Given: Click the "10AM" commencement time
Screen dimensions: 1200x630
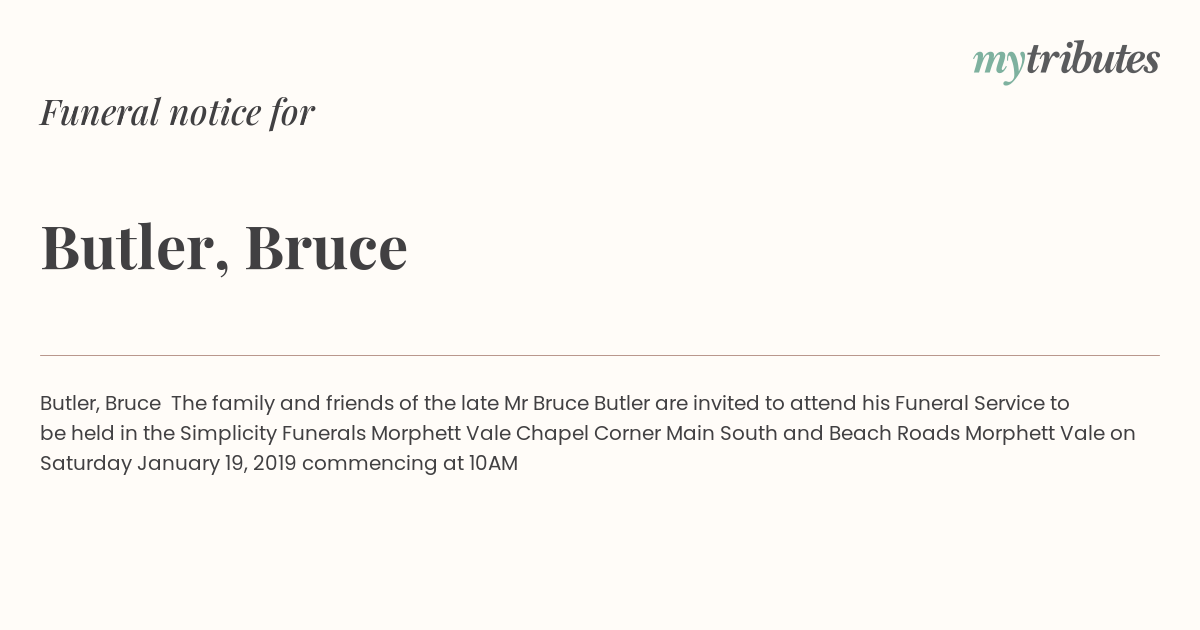Looking at the screenshot, I should (493, 464).
